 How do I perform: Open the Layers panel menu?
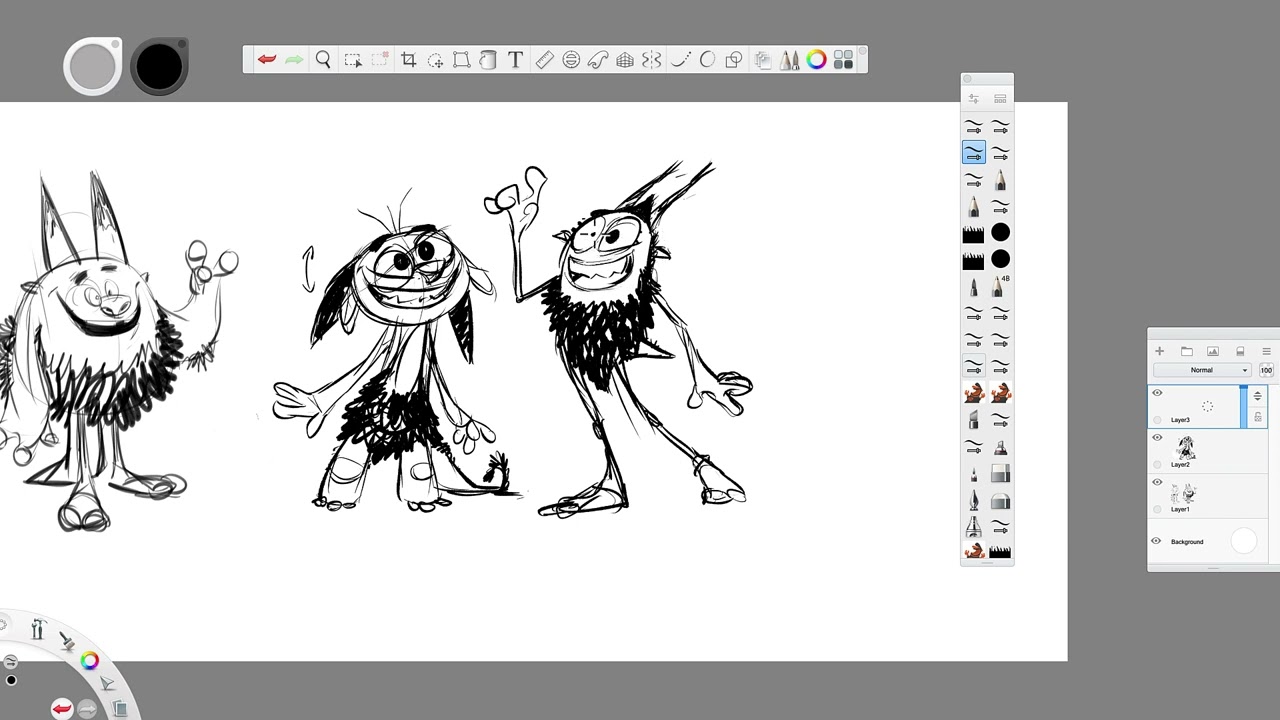pyautogui.click(x=1266, y=351)
